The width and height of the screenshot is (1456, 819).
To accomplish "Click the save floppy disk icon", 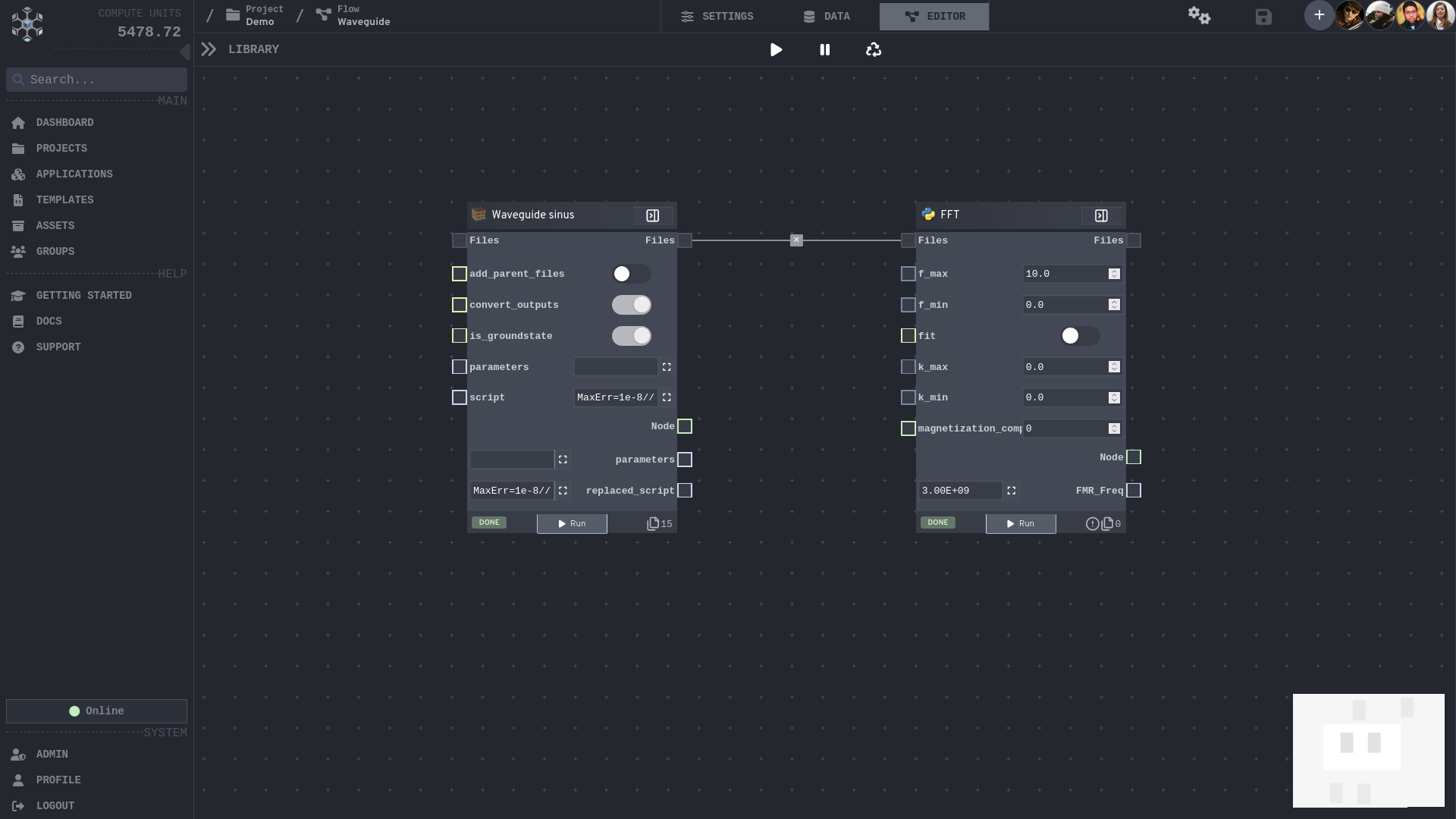I will coord(1263,17).
